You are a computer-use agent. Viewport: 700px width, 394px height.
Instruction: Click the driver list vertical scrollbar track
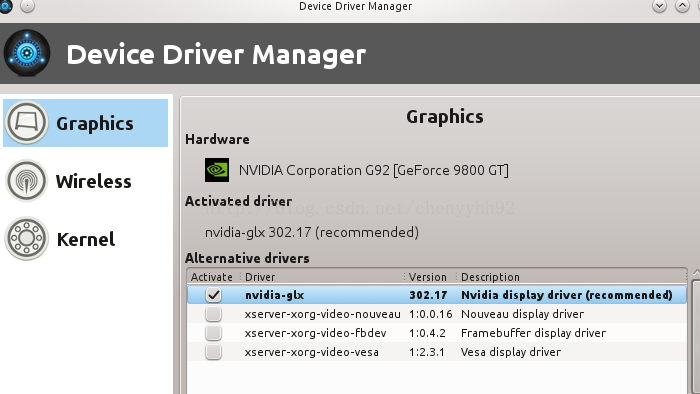click(x=696, y=337)
